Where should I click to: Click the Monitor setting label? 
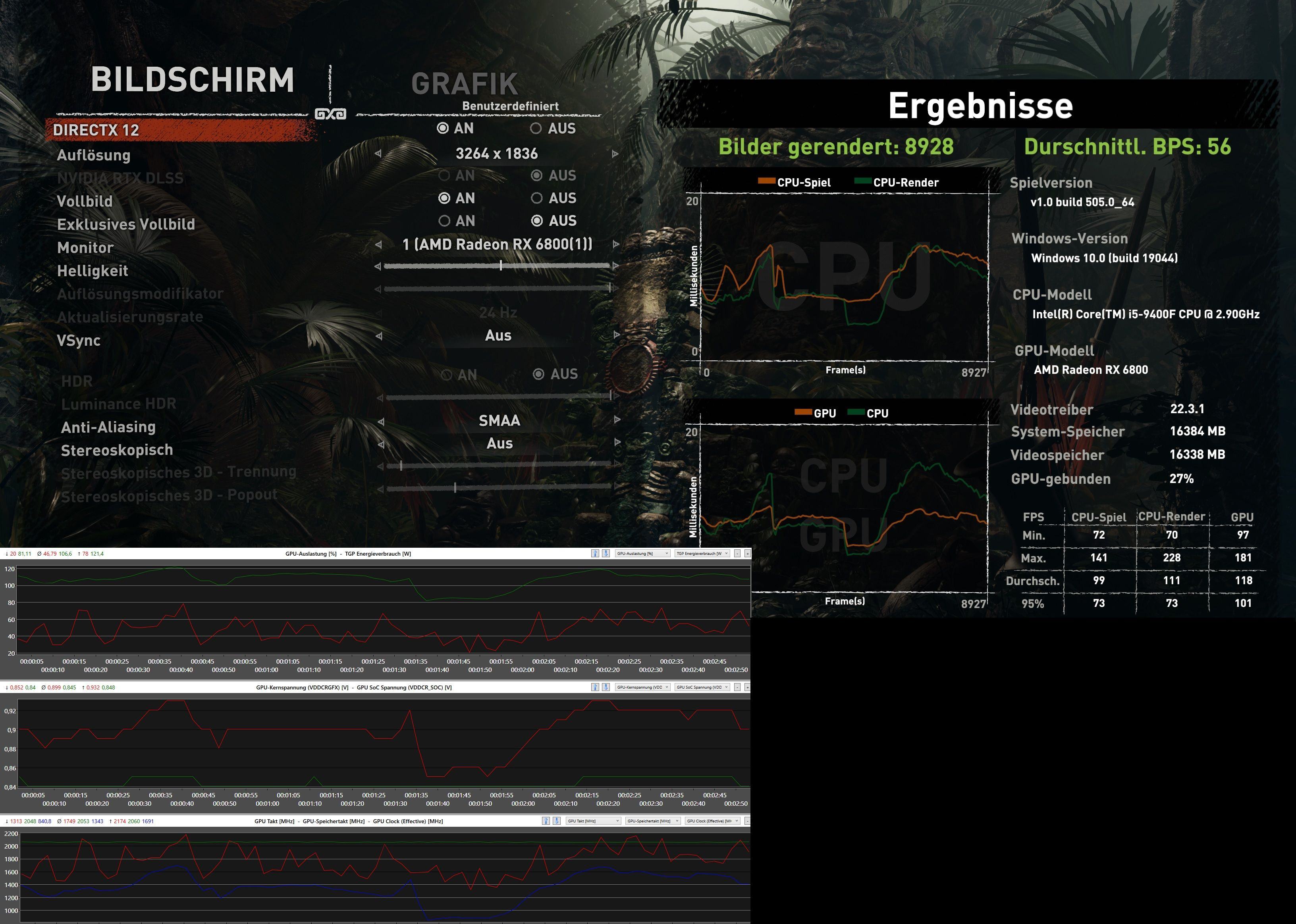point(85,248)
